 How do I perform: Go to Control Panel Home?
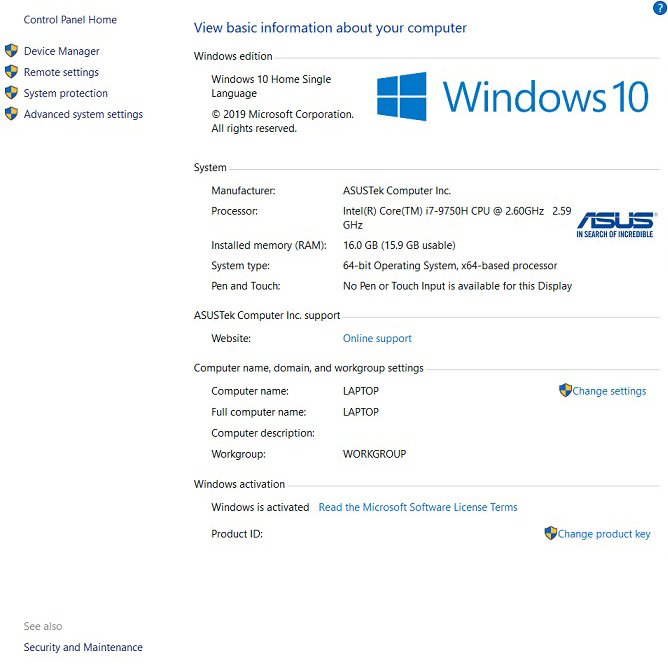pyautogui.click(x=70, y=20)
